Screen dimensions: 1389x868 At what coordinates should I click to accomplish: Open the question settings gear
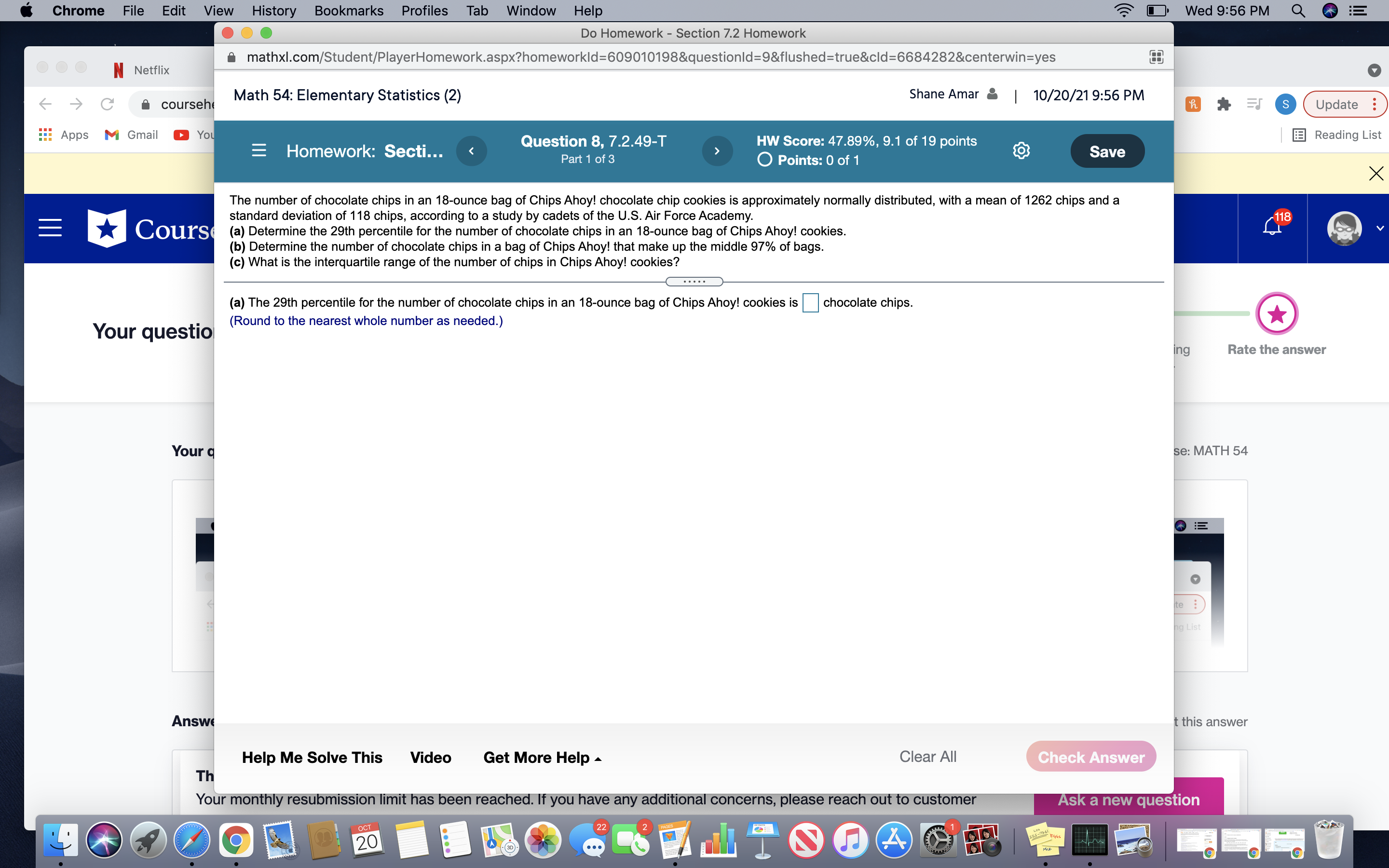pyautogui.click(x=1021, y=150)
